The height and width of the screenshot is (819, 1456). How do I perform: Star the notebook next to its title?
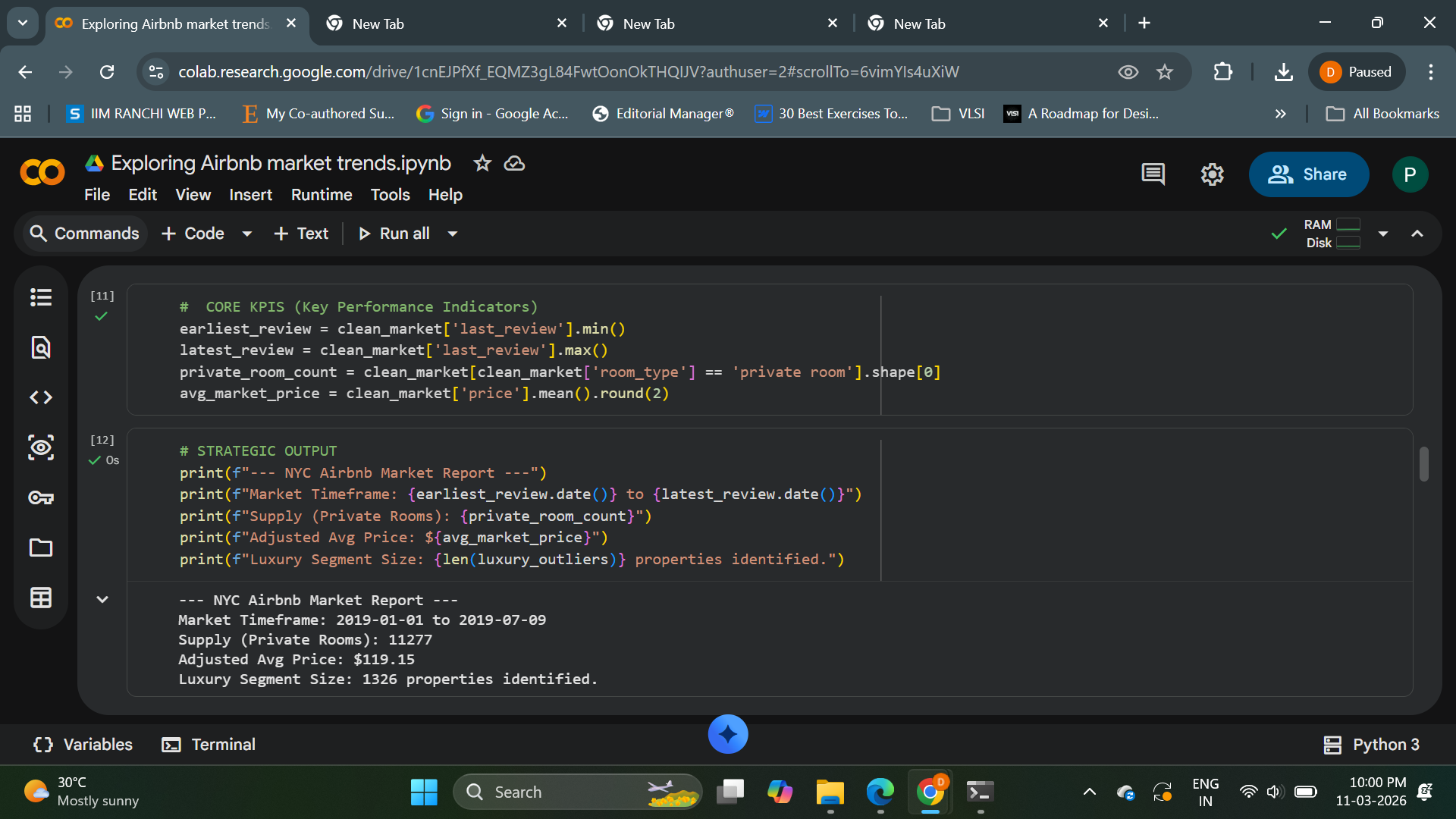[x=482, y=163]
